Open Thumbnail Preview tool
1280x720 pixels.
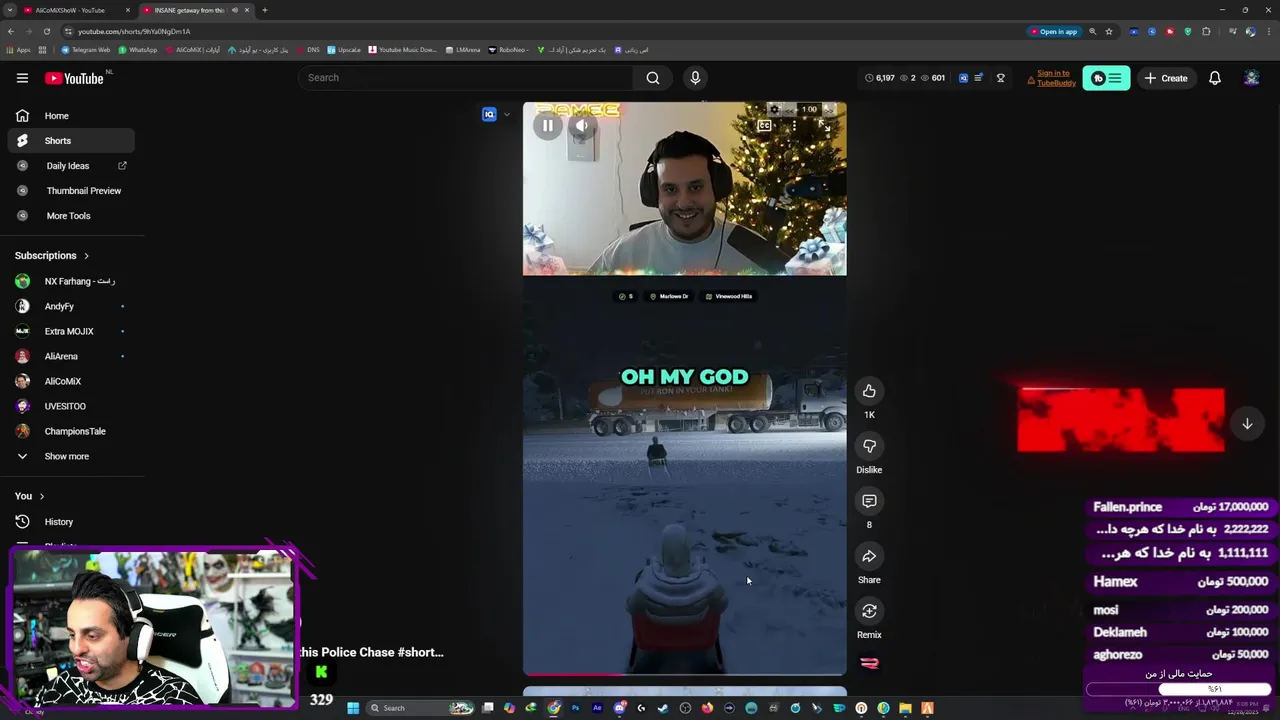pos(70,191)
